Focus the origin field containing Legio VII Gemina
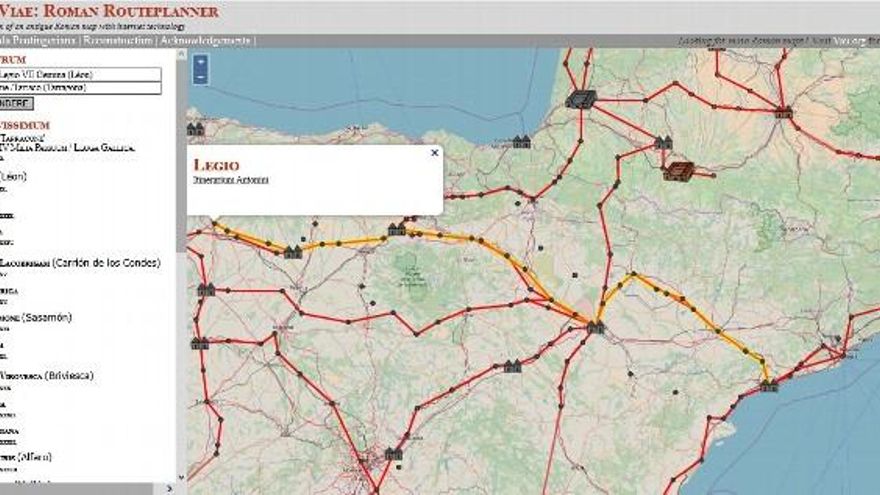 point(80,74)
